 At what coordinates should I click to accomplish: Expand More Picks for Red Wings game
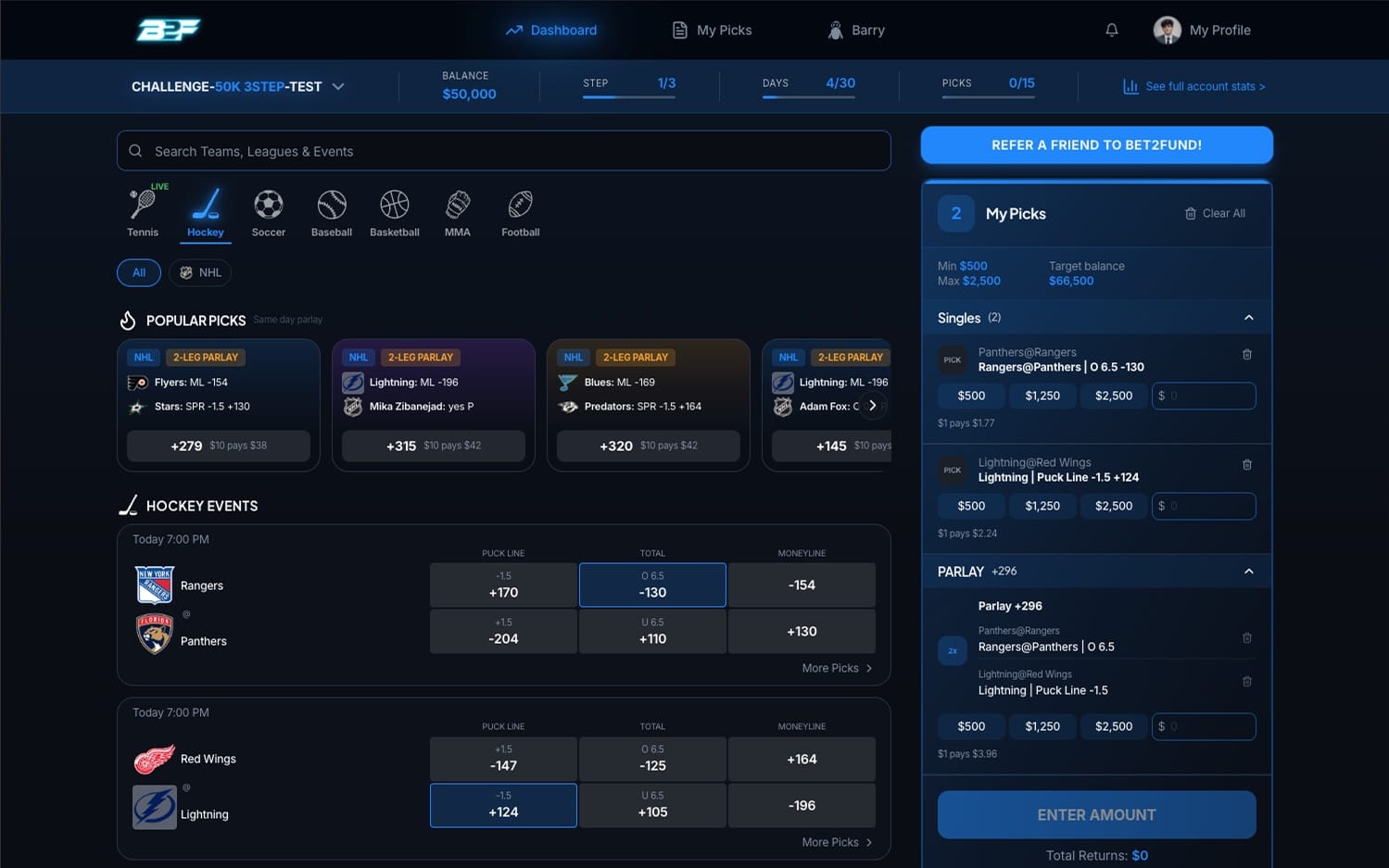837,842
